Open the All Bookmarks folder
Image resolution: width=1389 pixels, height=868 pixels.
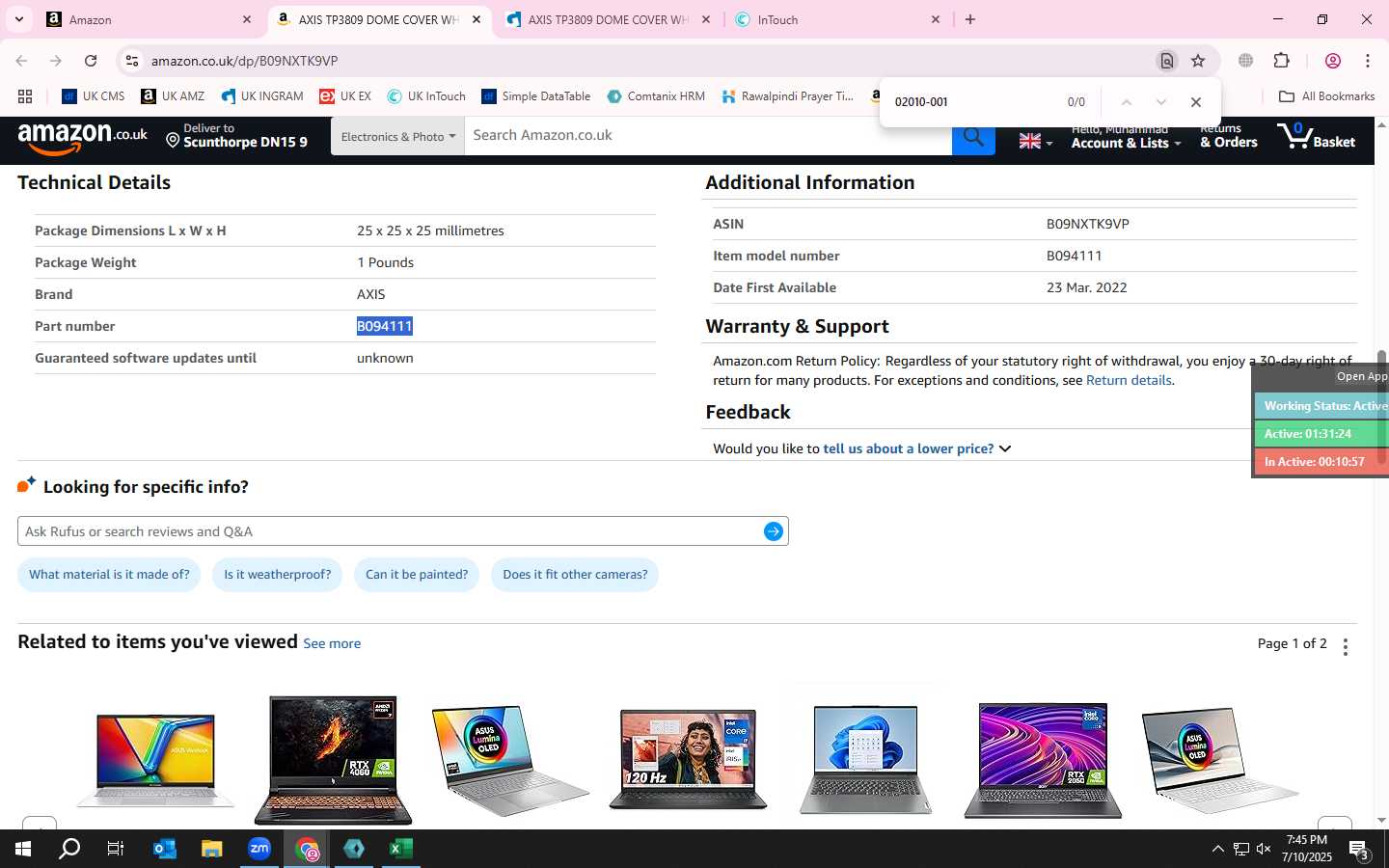[1326, 96]
